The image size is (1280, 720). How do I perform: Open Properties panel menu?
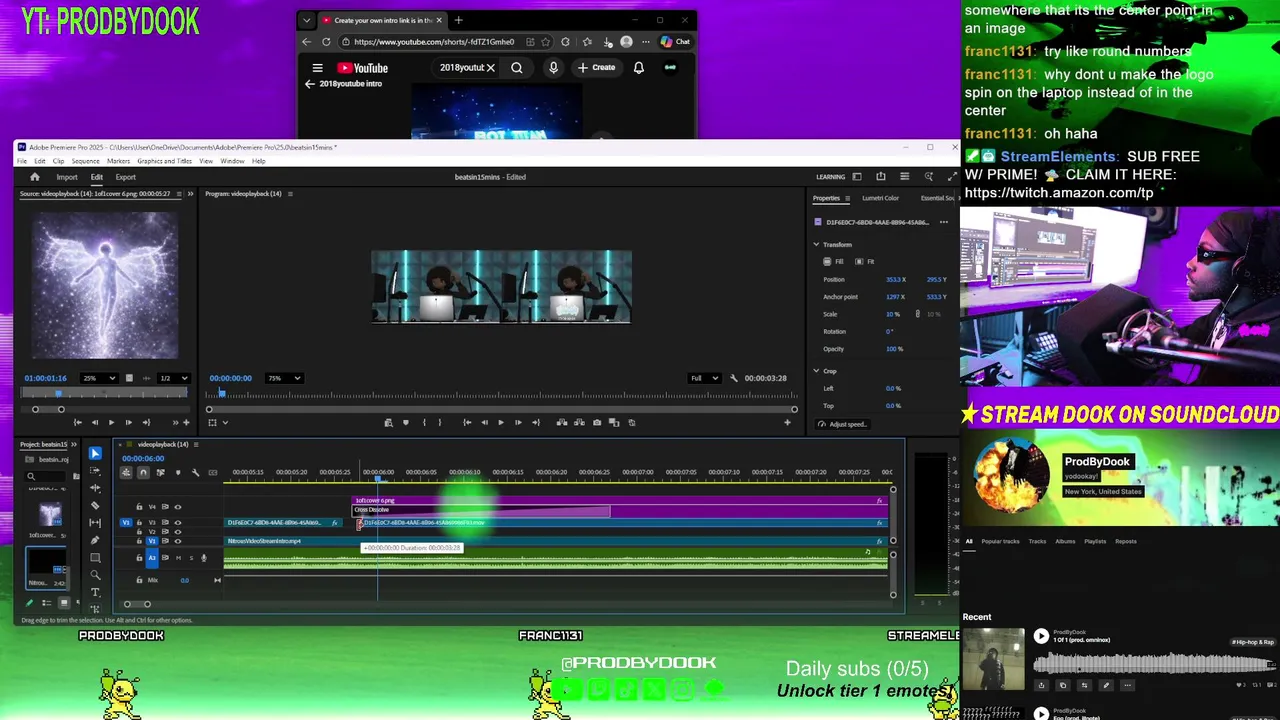coord(847,198)
